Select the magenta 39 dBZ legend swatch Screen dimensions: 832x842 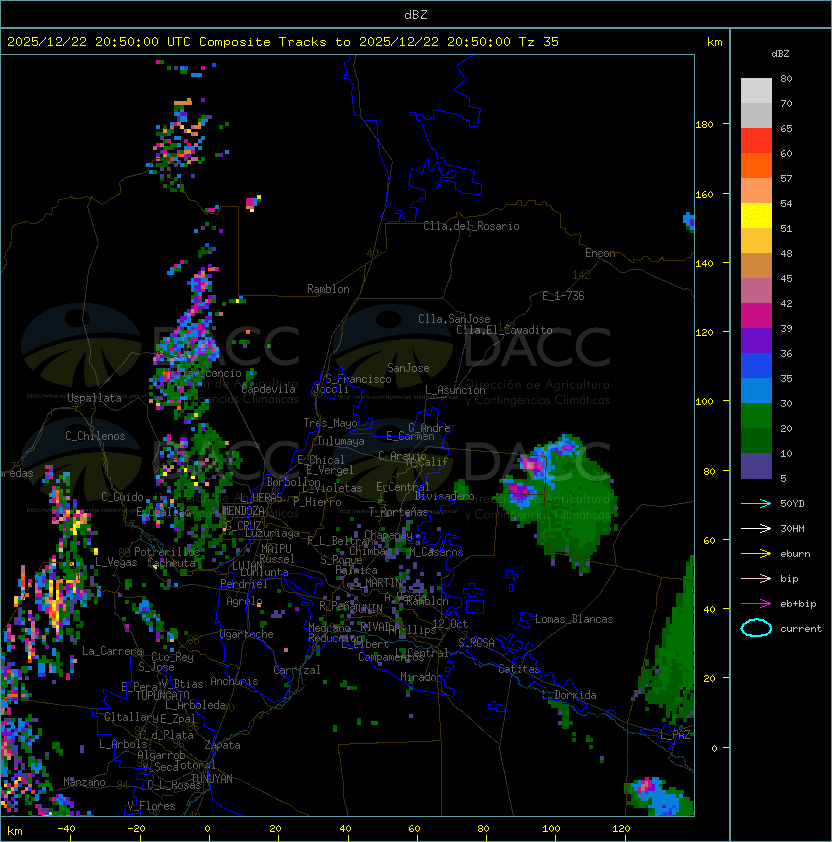[x=756, y=316]
